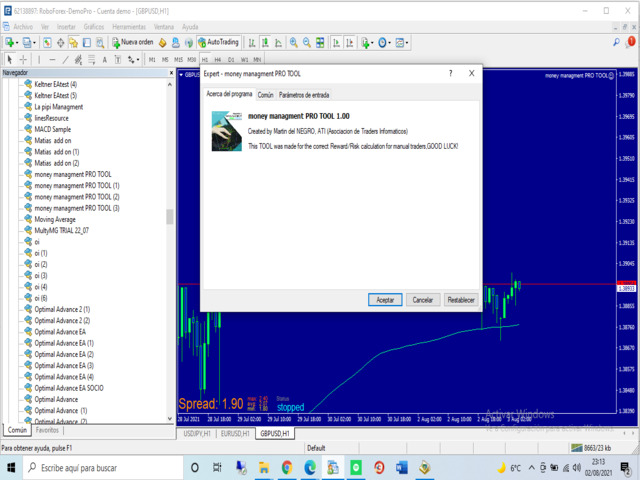Viewport: 640px width, 480px height.
Task: Toggle the Terminal window toolbar icon
Action: (x=87, y=42)
